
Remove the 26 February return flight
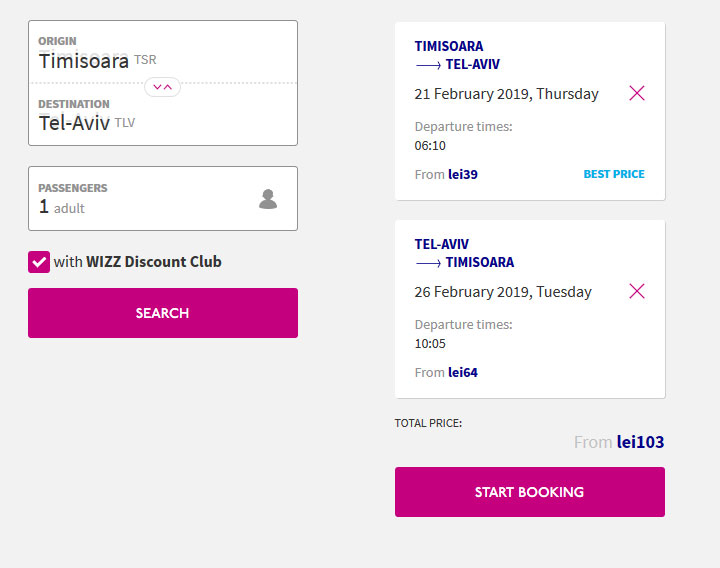tap(637, 291)
